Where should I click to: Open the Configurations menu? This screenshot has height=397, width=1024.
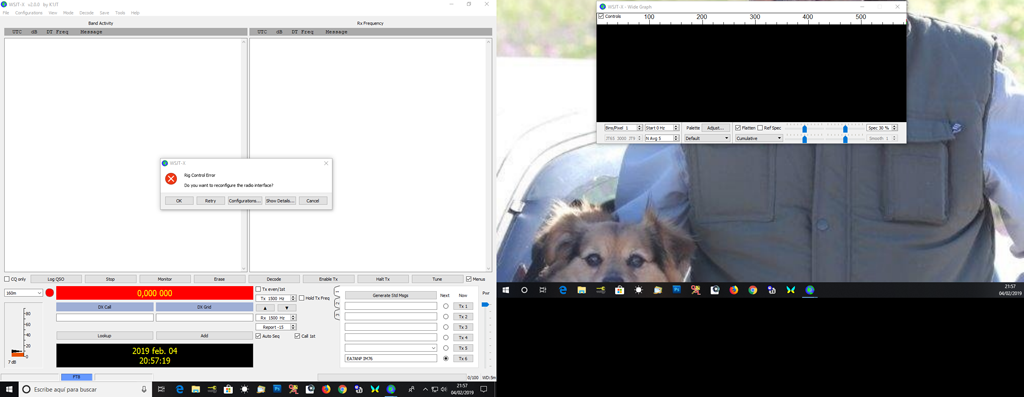(29, 12)
